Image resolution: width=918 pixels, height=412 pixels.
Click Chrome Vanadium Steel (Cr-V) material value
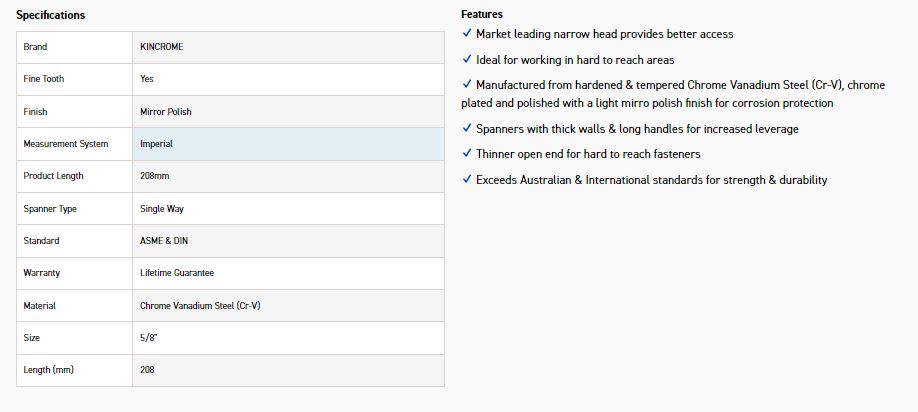pos(200,306)
